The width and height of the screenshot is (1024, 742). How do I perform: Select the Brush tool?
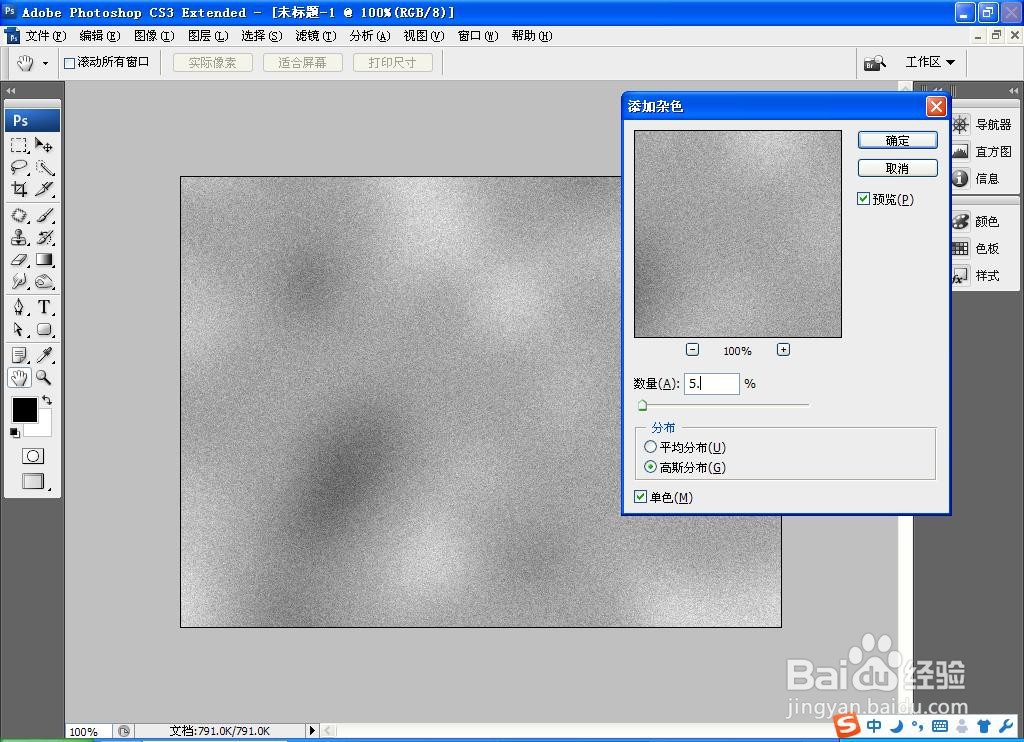pos(44,215)
